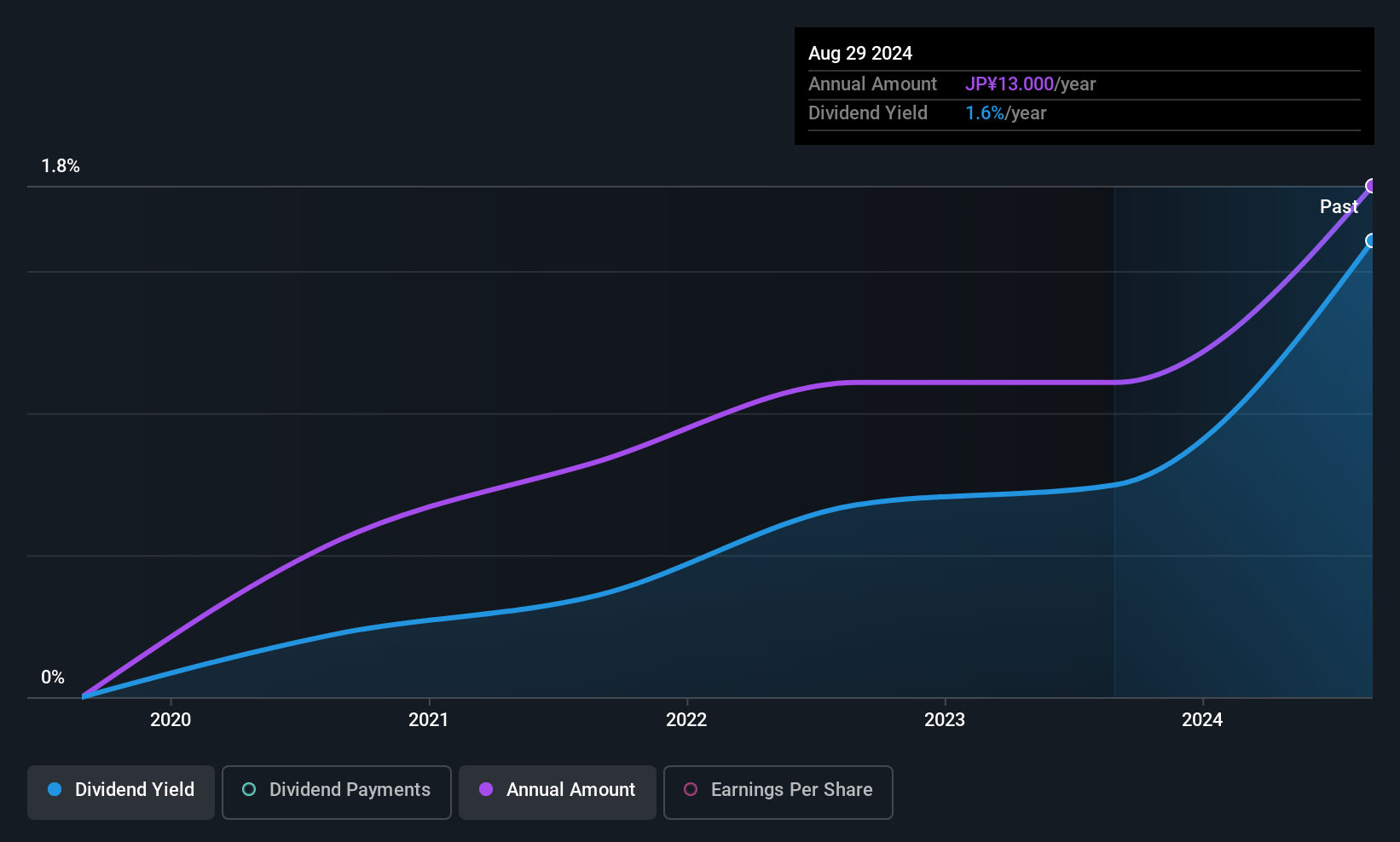1400x842 pixels.
Task: Select the 2021 x-axis label
Action: (428, 719)
